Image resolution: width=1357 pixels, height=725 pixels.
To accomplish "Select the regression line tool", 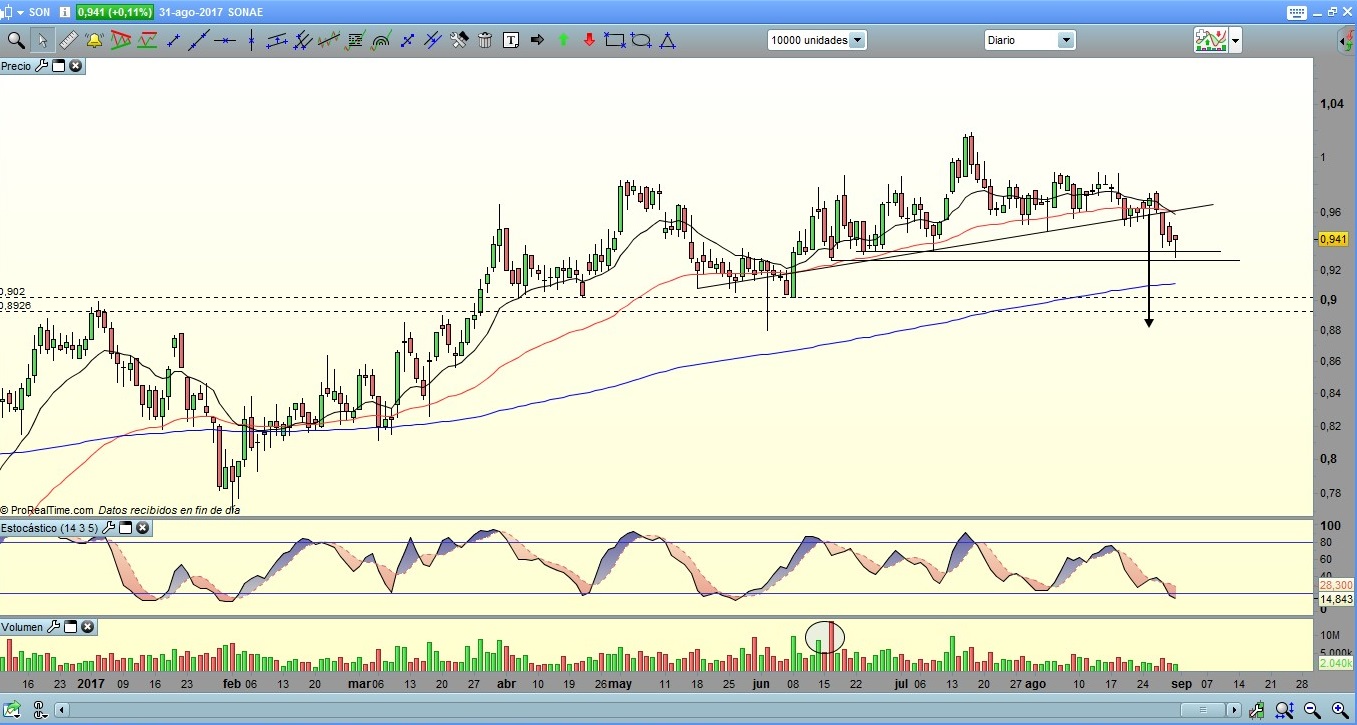I will tap(329, 40).
